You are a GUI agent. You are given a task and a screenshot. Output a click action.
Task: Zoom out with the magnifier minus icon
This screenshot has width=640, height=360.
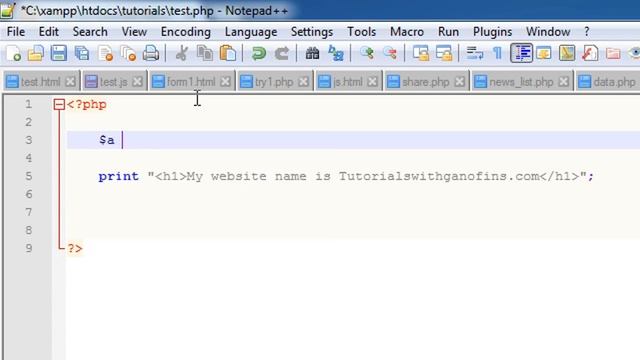tap(389, 53)
